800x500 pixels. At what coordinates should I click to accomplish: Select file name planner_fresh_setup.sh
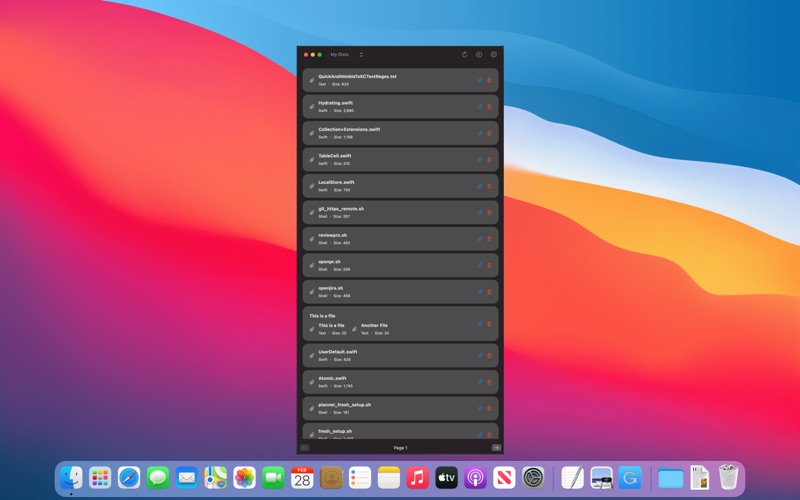point(344,405)
